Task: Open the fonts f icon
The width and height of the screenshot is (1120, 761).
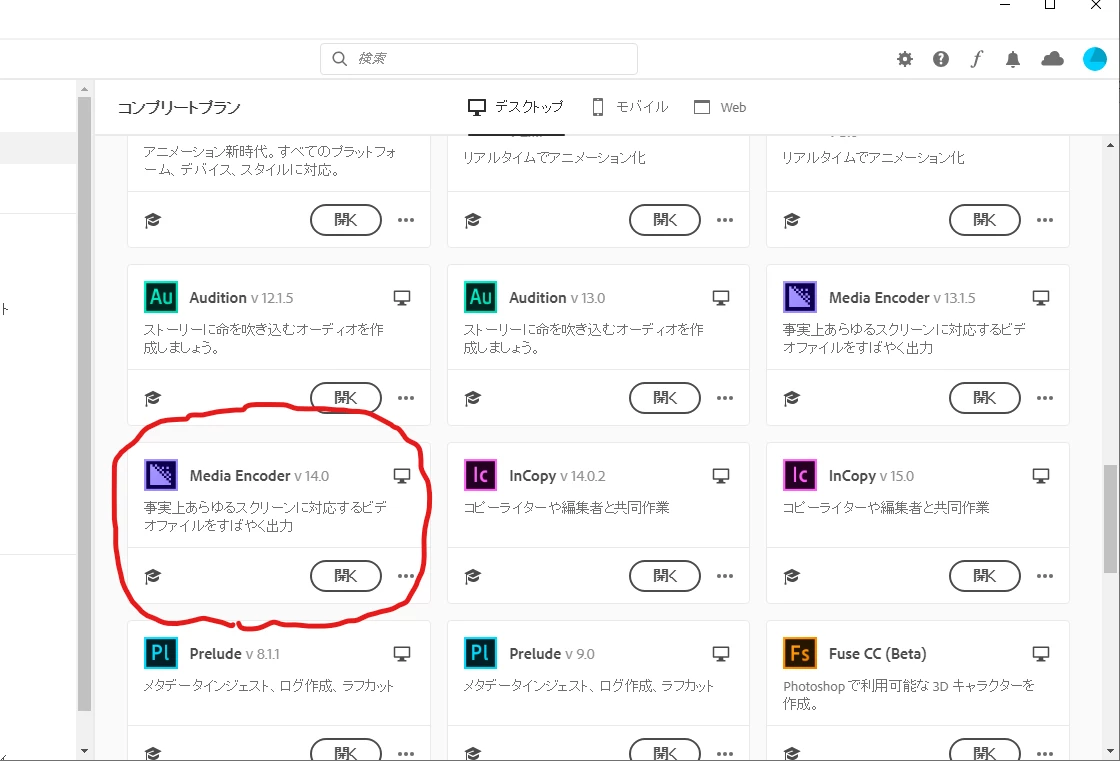Action: pos(976,59)
